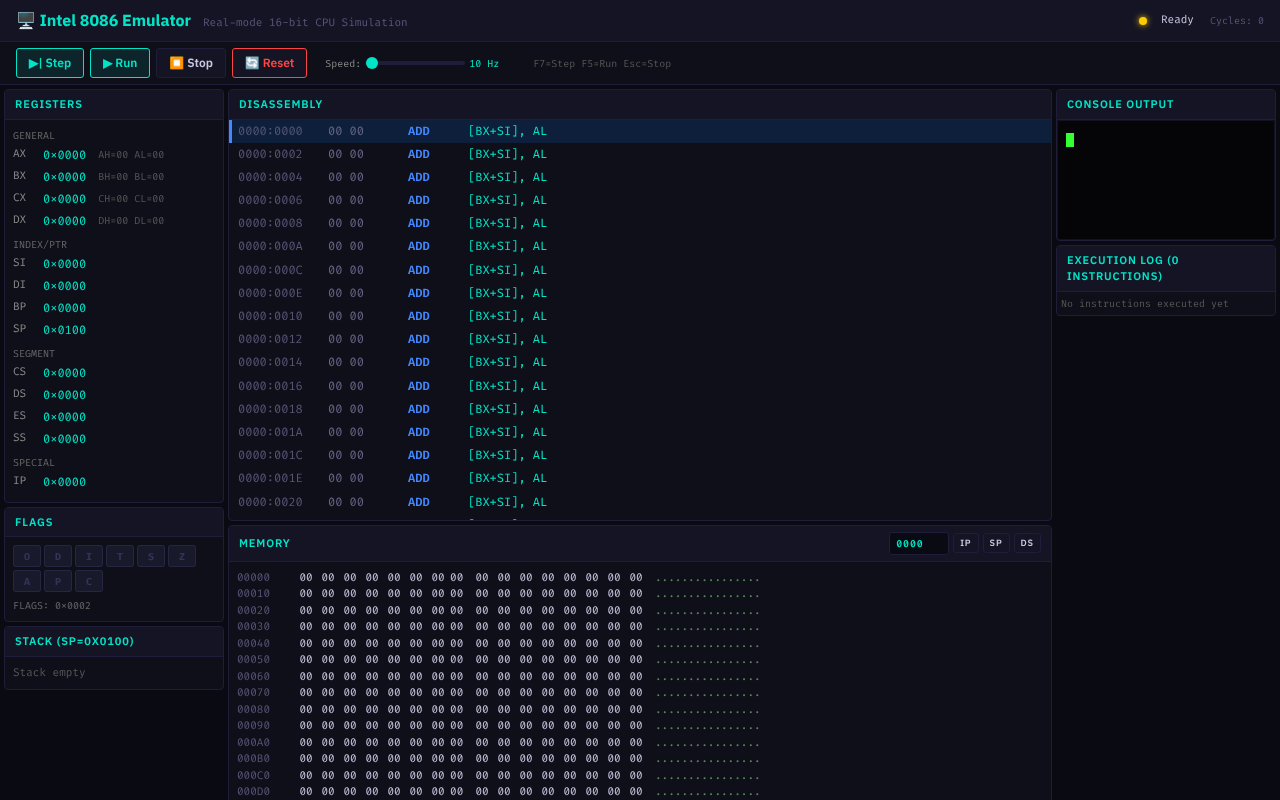Select disassembly row 0000:001A
Image resolution: width=1280 pixels, height=800 pixels.
640,432
